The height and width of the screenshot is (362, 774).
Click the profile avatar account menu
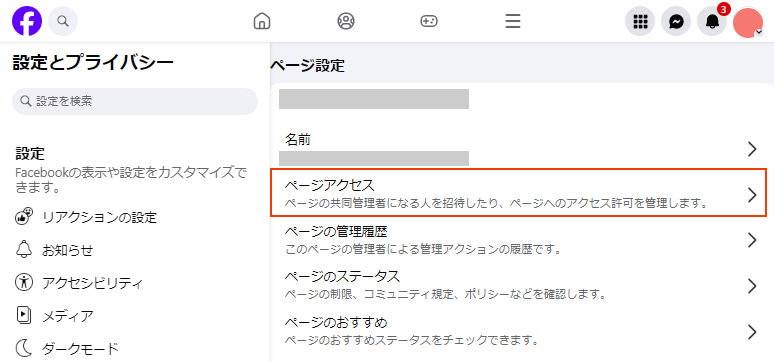748,22
